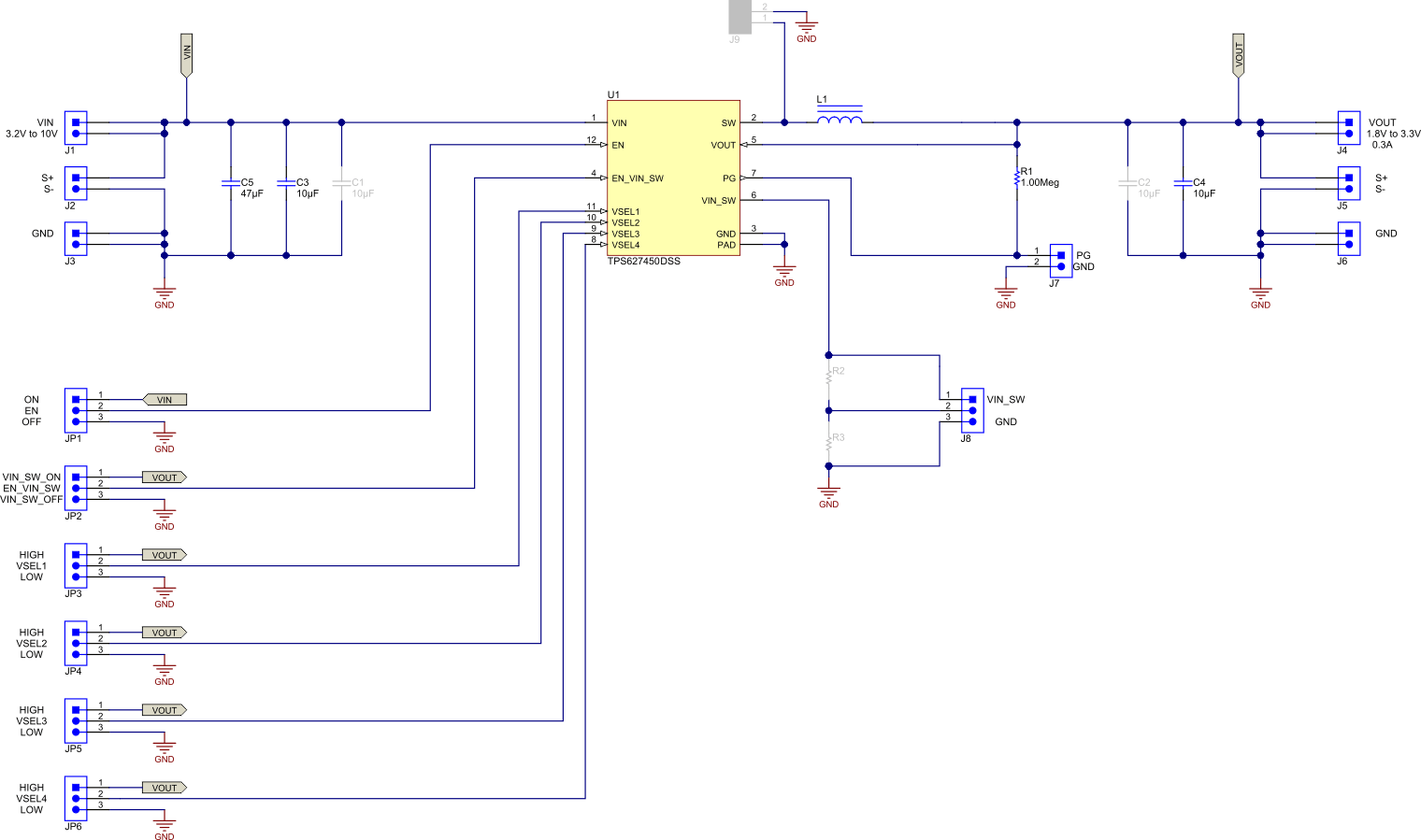Image resolution: width=1421 pixels, height=840 pixels.
Task: Select the TPS627450DSS regulator U1
Action: point(671,178)
